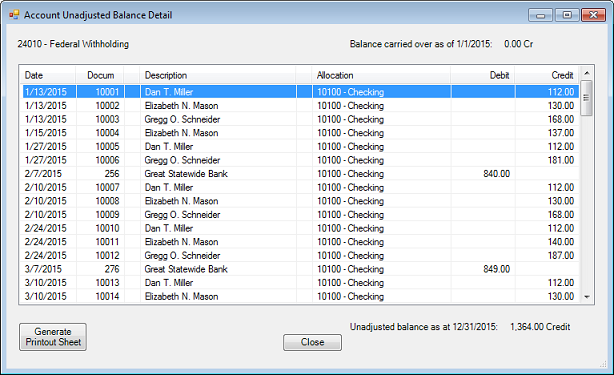This screenshot has width=614, height=375.
Task: Click the scrollbar down arrow
Action: click(587, 297)
